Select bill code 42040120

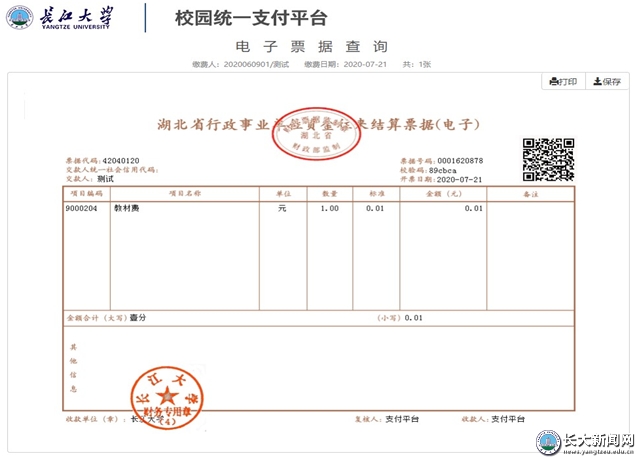(121, 161)
